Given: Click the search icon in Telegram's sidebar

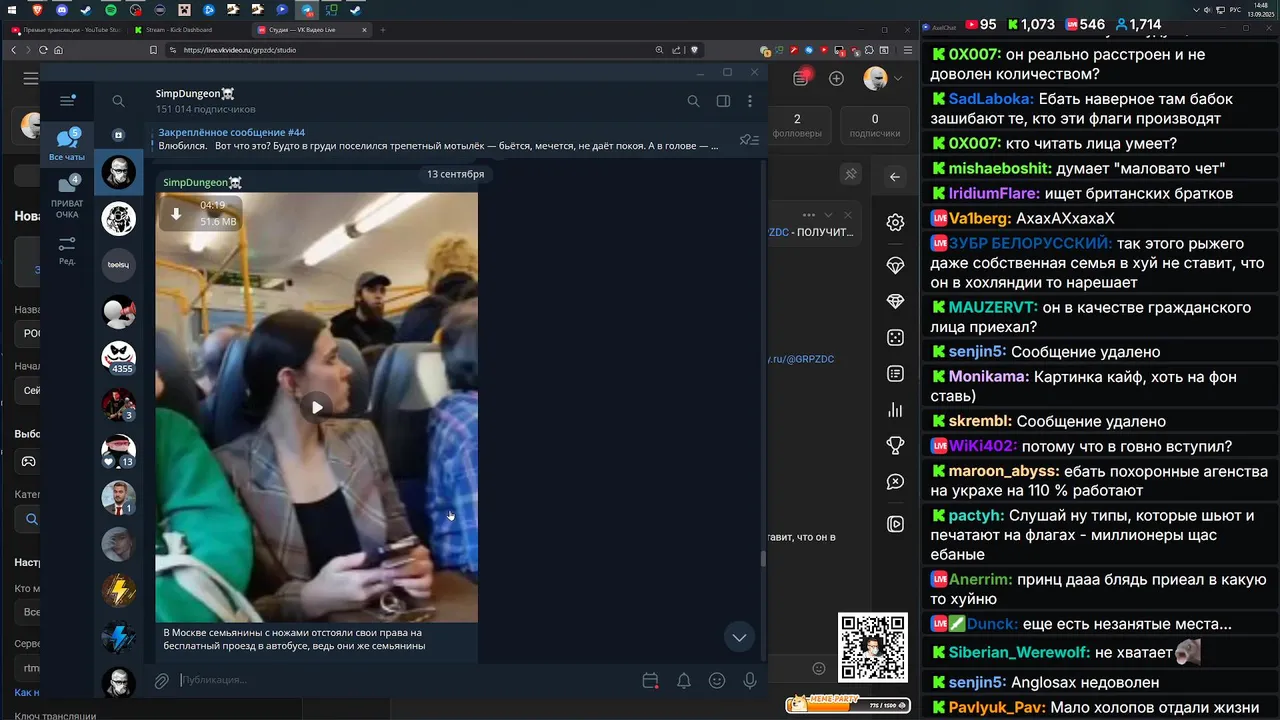Looking at the screenshot, I should (x=118, y=101).
